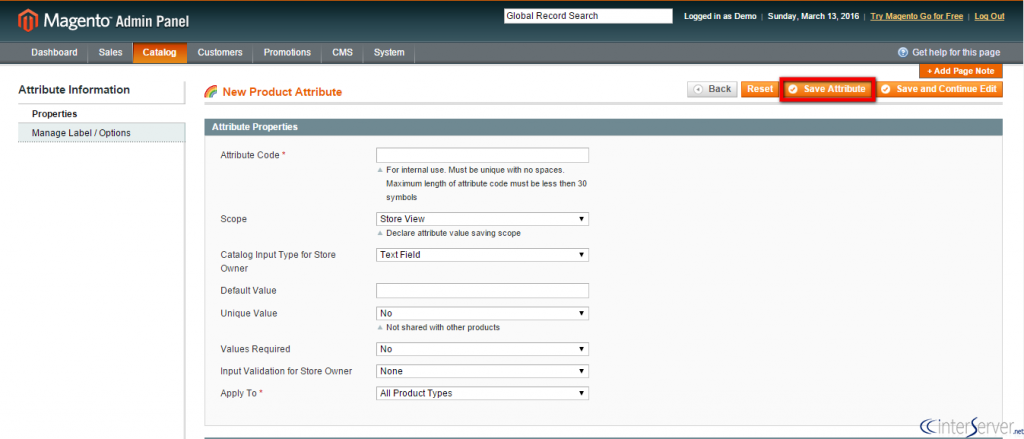Viewport: 1024px width, 439px height.
Task: Click the Sunday, March 13, 2016 date
Action: click(814, 16)
